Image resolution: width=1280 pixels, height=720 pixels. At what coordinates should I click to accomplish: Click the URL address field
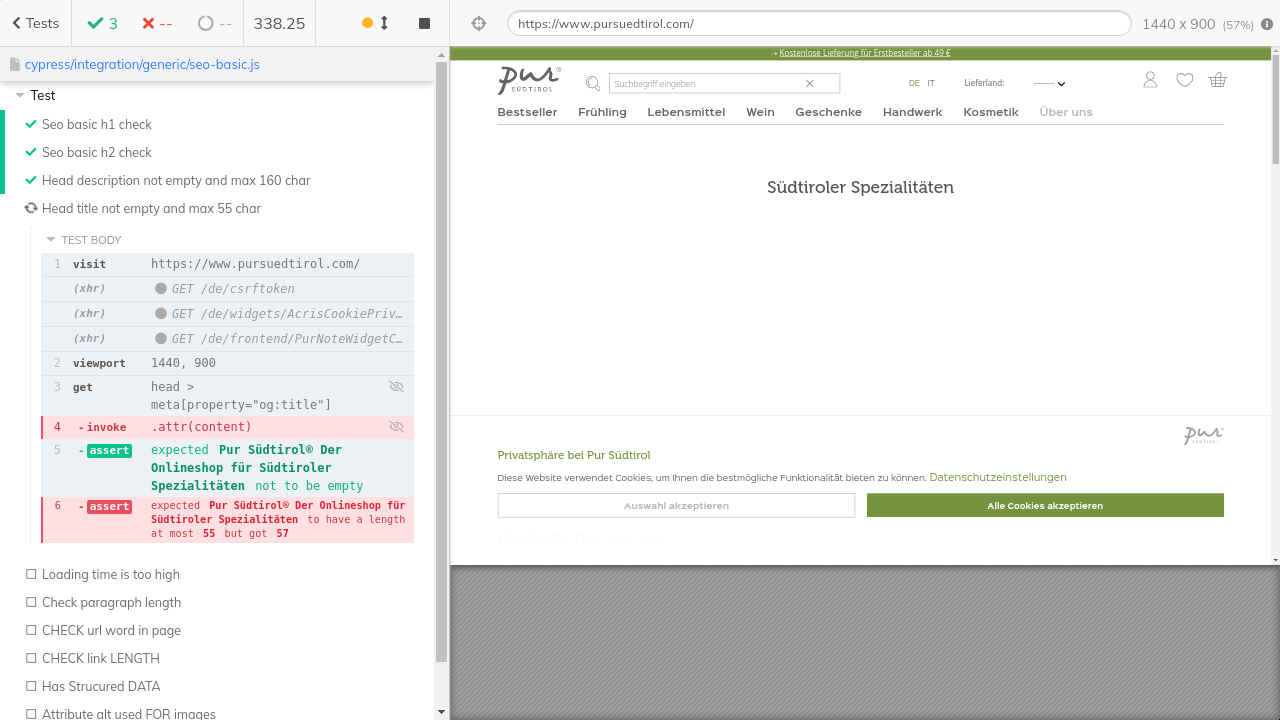818,23
